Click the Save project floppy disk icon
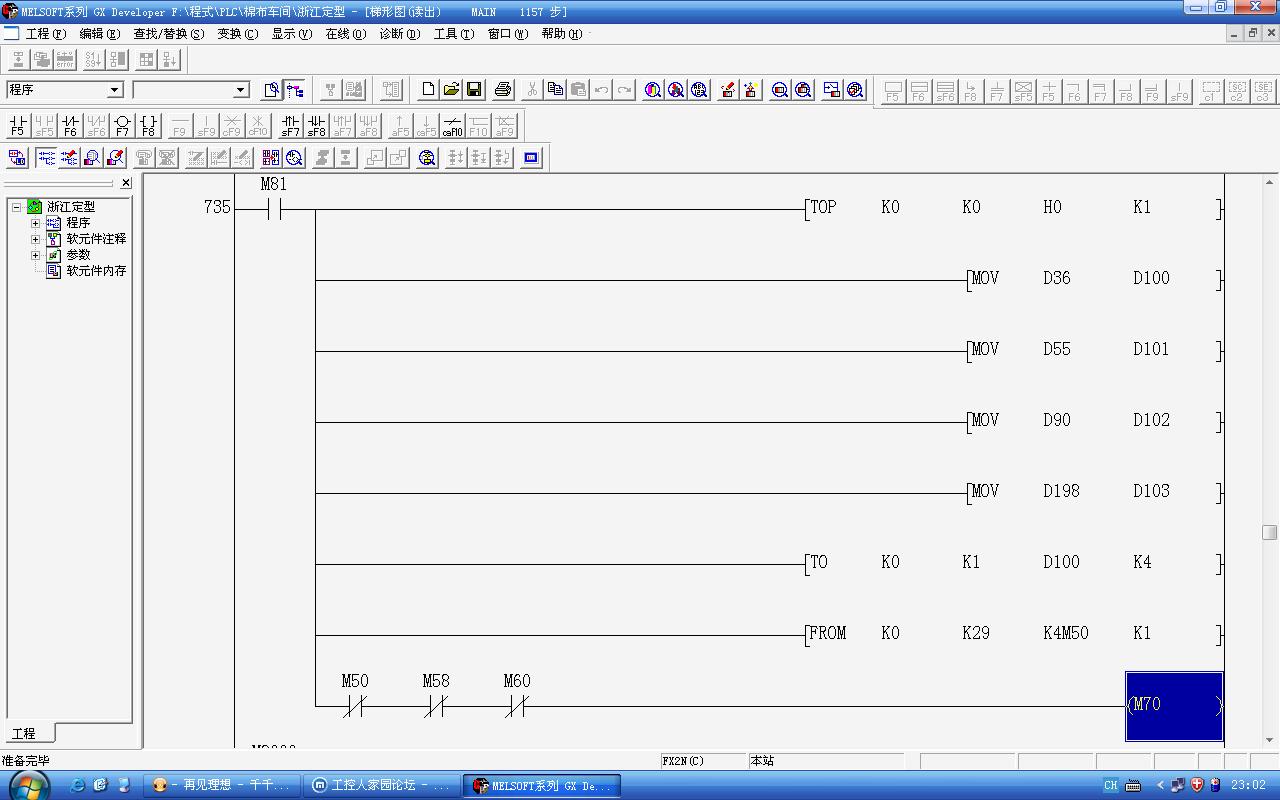Viewport: 1280px width, 800px height. point(474,90)
